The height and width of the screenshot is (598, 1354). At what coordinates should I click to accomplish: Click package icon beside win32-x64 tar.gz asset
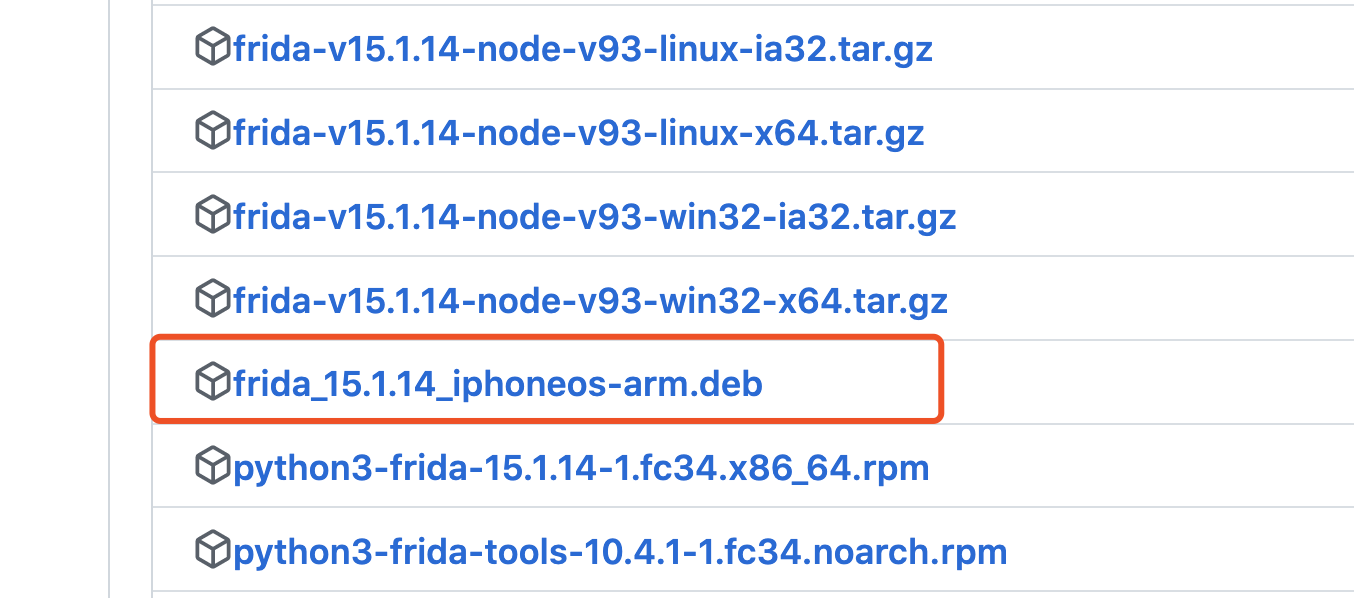coord(212,299)
